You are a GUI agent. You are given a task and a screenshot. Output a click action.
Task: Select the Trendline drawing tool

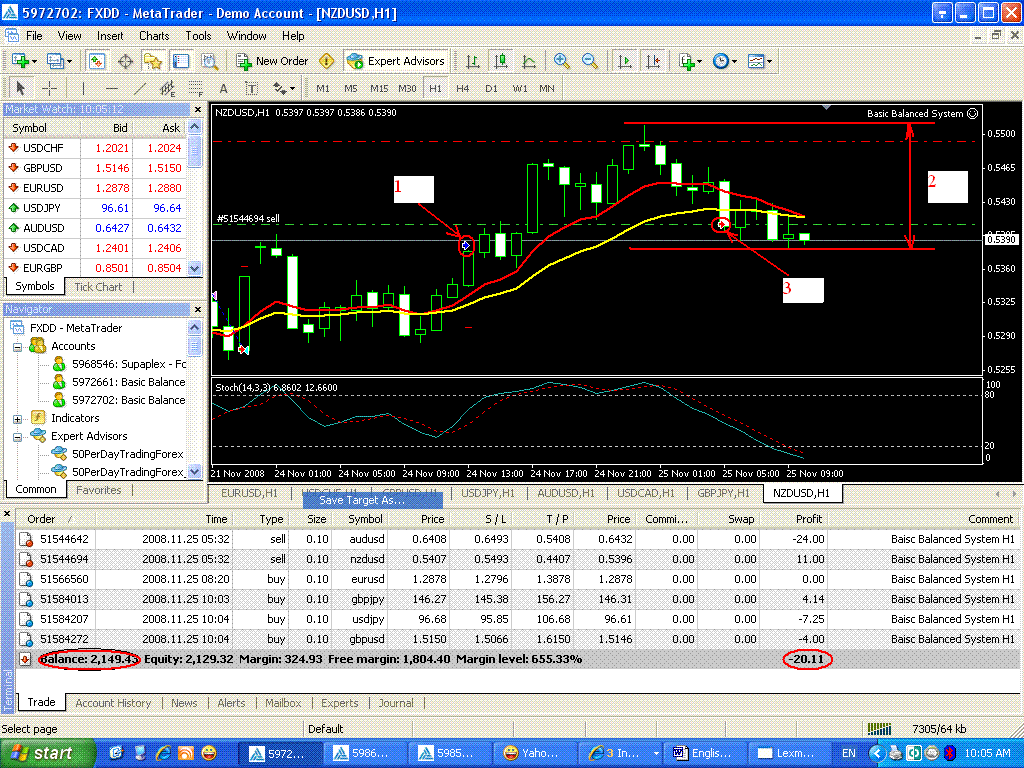click(x=139, y=88)
